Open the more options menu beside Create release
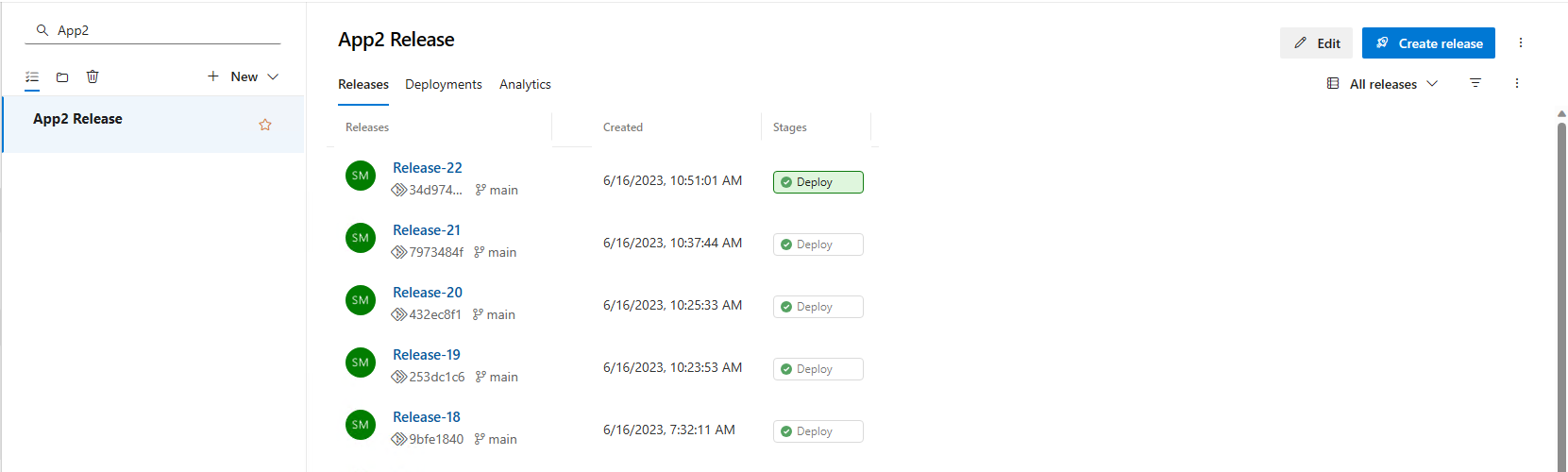This screenshot has height=472, width=1568. [1521, 42]
